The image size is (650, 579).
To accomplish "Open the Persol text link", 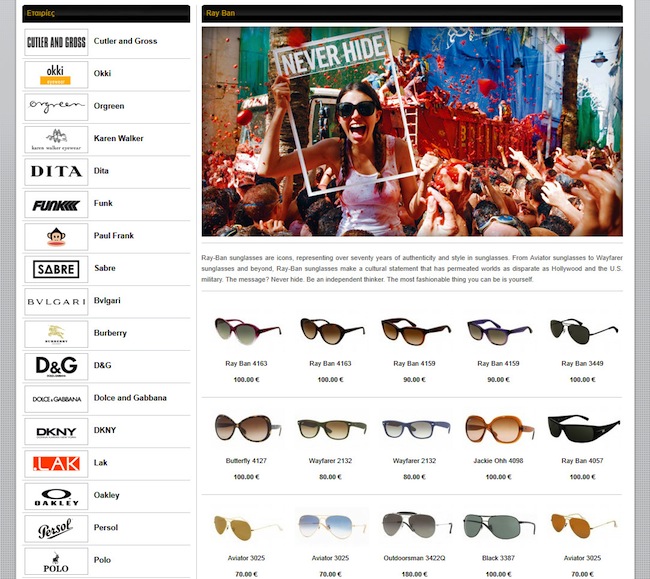I will [x=106, y=528].
